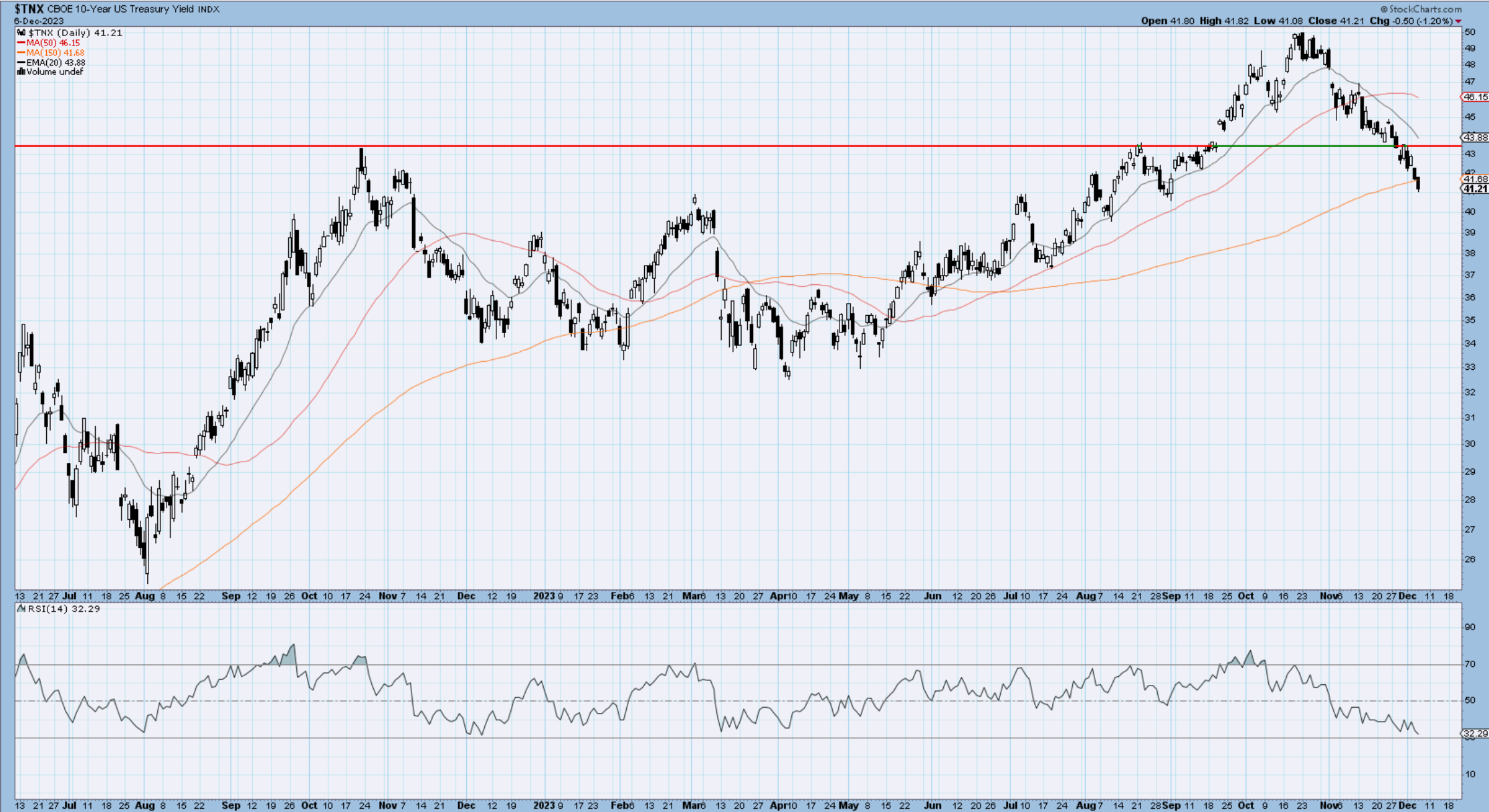
Task: Click the candlestick icon beside $TNX (Daily)
Action: point(21,33)
